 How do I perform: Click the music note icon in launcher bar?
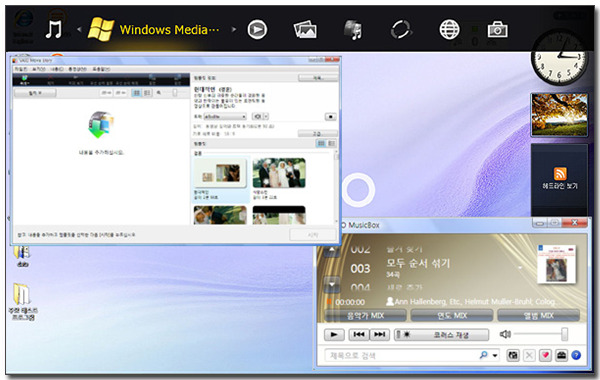tap(53, 29)
